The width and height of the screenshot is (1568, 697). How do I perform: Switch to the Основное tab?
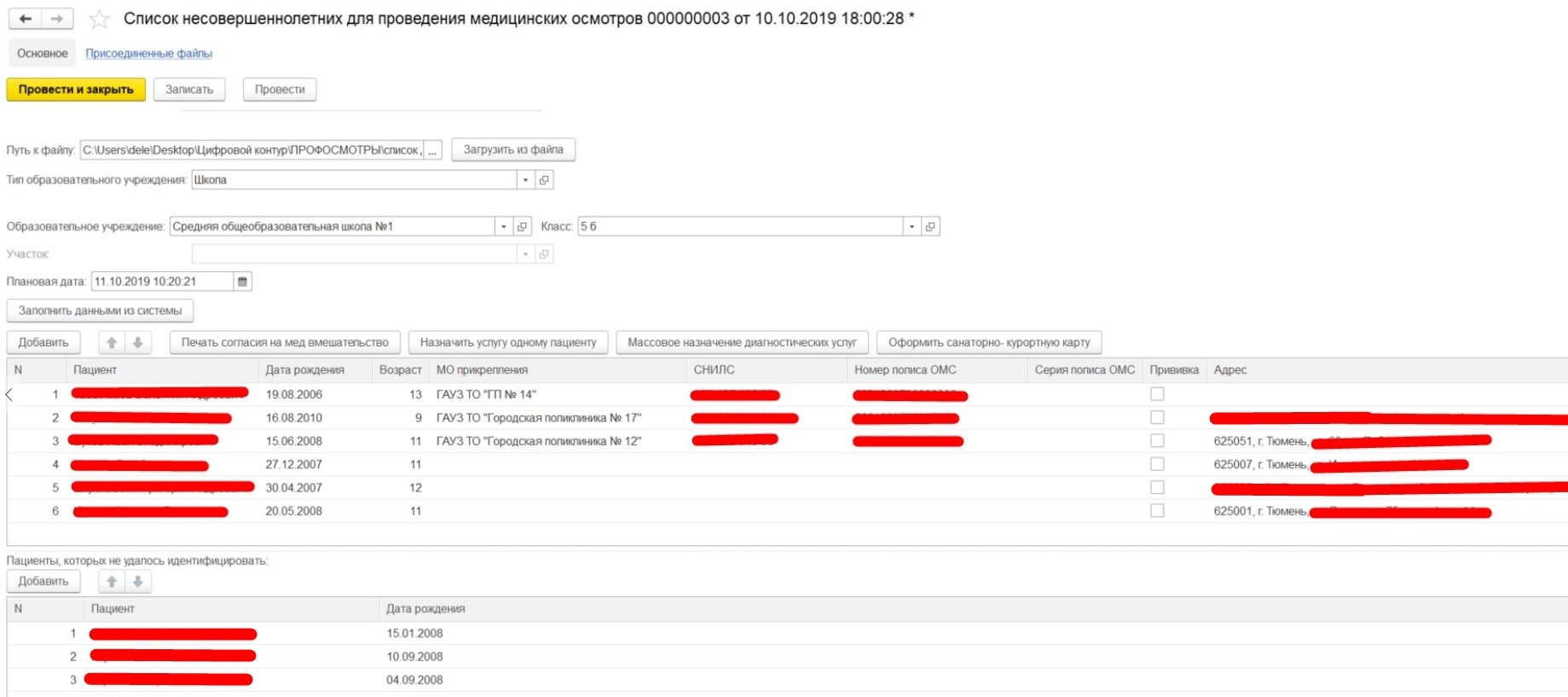(x=43, y=54)
